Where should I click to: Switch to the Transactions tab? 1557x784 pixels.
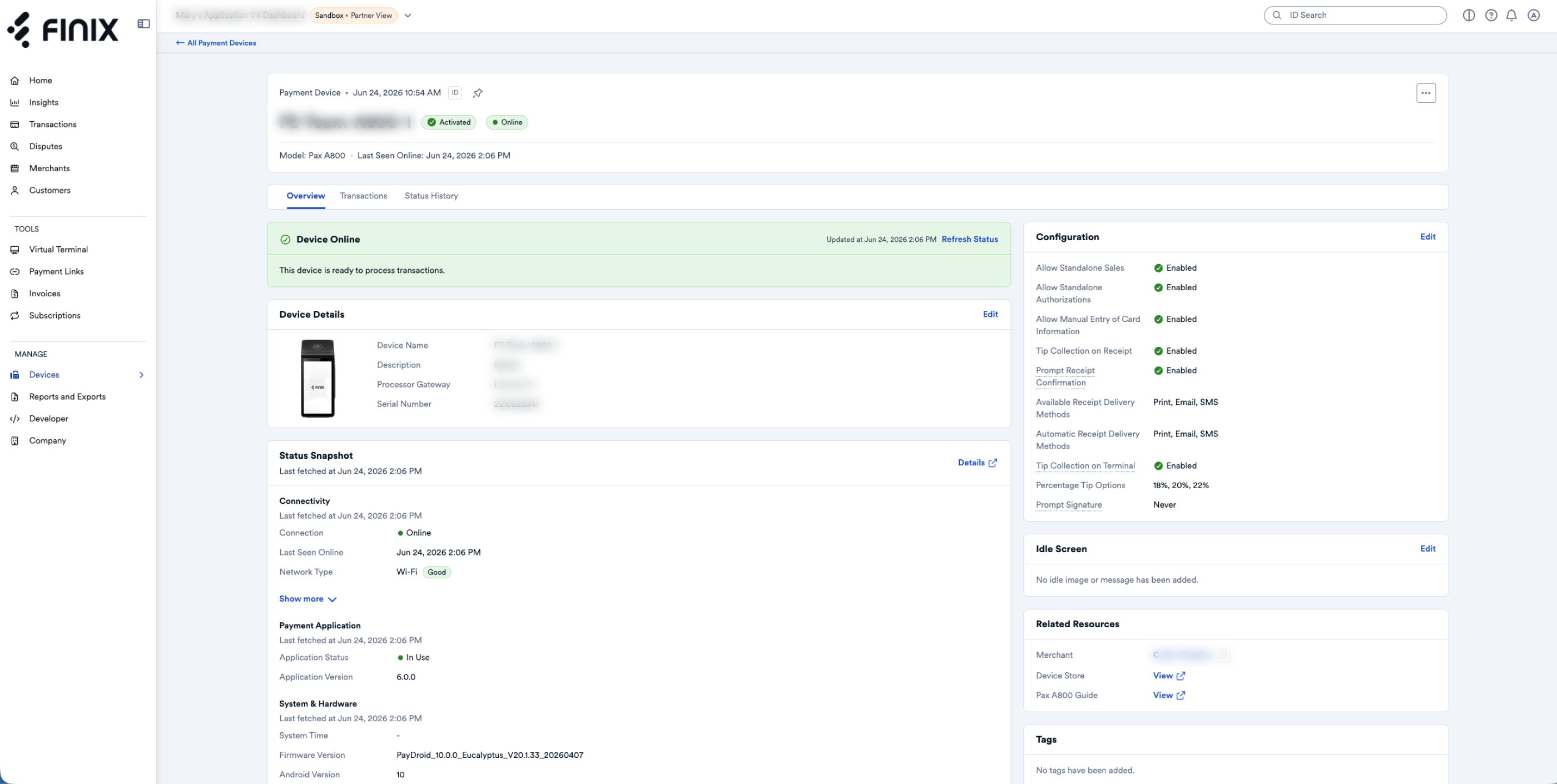click(x=363, y=196)
